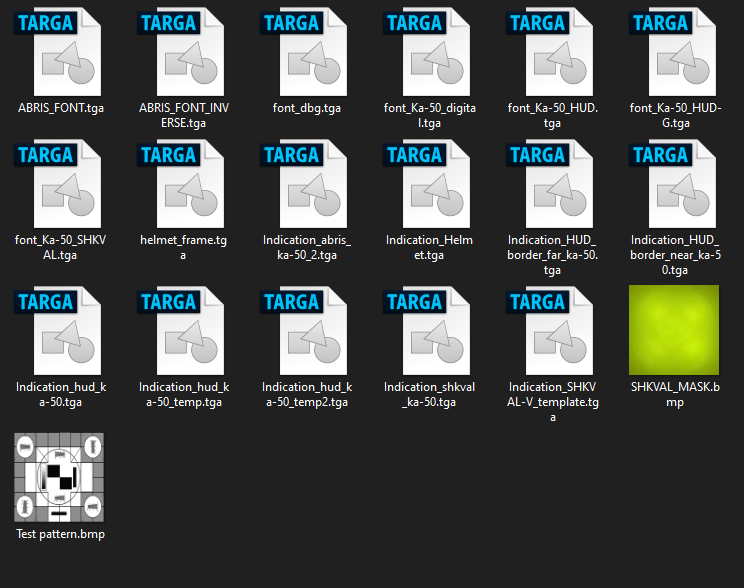Click the font_dbg.tga TARGA icon
744x588 pixels.
coord(304,51)
